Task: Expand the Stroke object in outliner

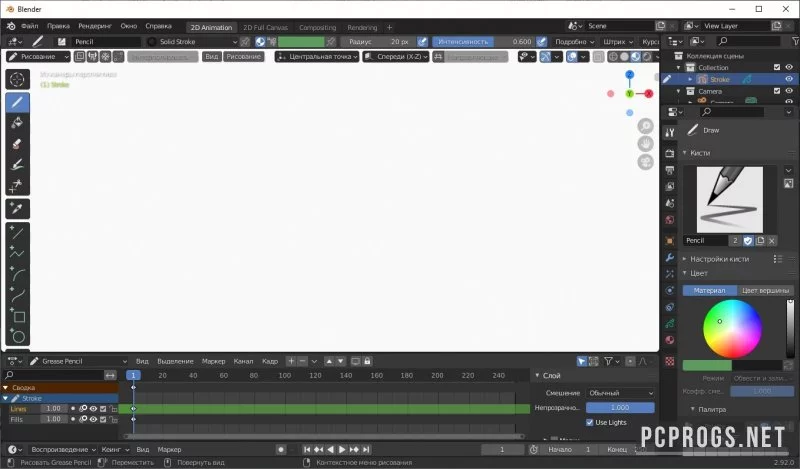Action: [x=690, y=79]
